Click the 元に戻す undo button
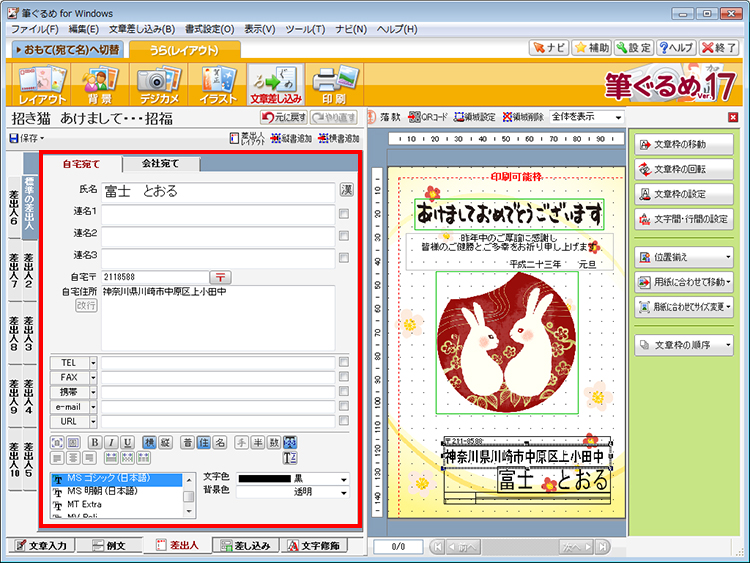 [x=283, y=117]
